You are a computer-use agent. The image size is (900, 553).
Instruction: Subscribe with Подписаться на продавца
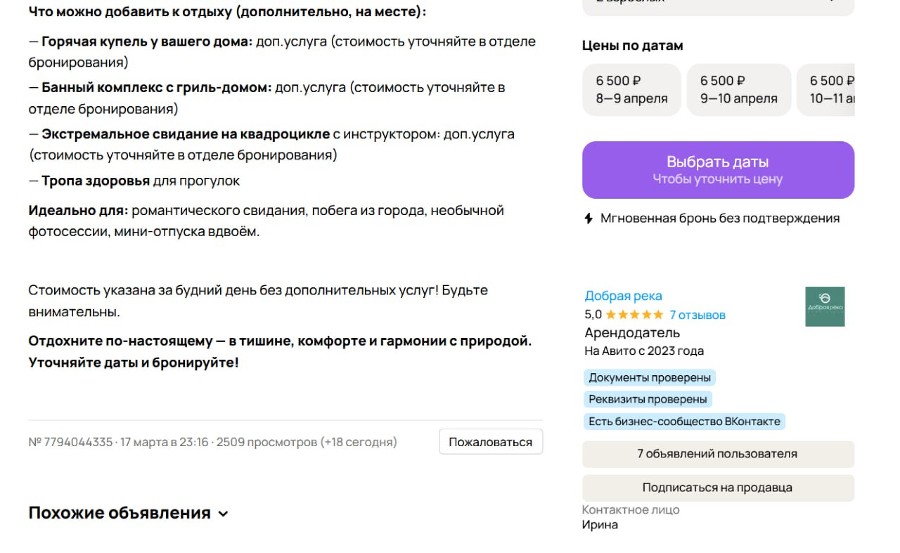point(717,488)
